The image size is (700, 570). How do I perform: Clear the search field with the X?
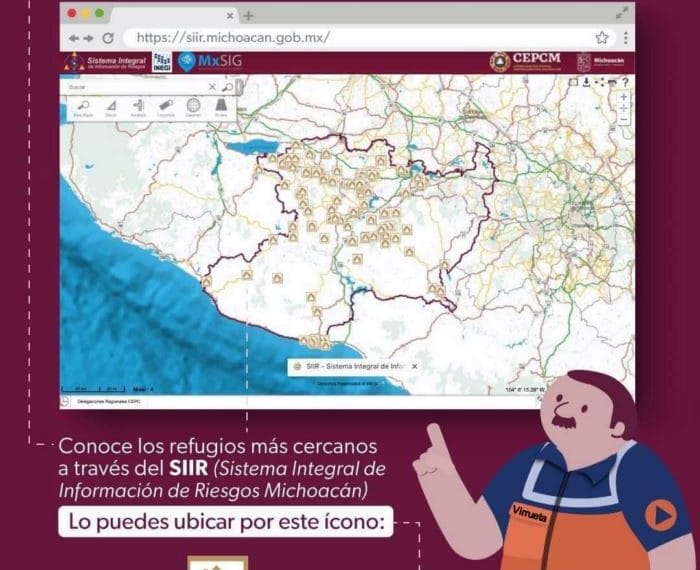click(x=212, y=87)
